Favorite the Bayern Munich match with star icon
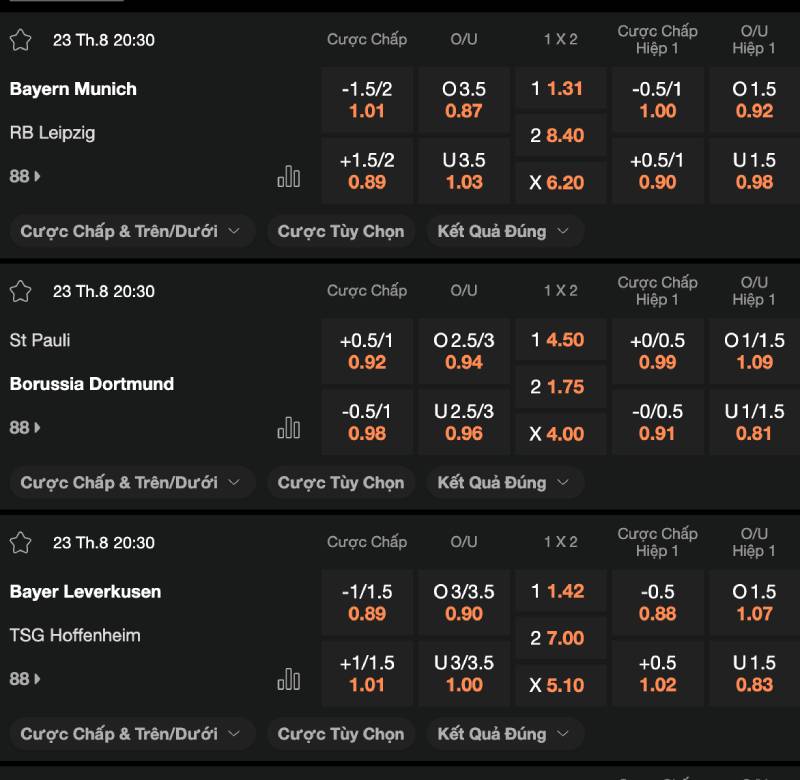Image resolution: width=800 pixels, height=780 pixels. pyautogui.click(x=20, y=40)
